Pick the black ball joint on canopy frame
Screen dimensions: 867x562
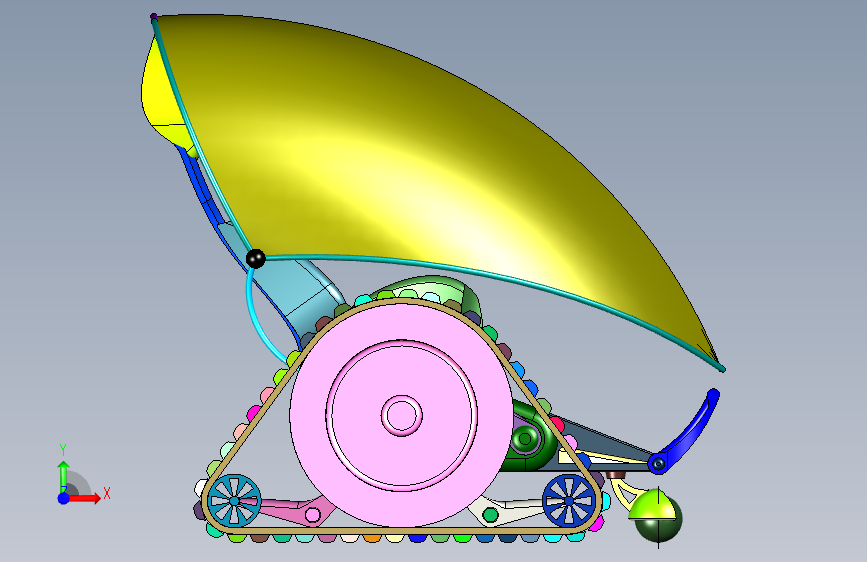pos(255,258)
